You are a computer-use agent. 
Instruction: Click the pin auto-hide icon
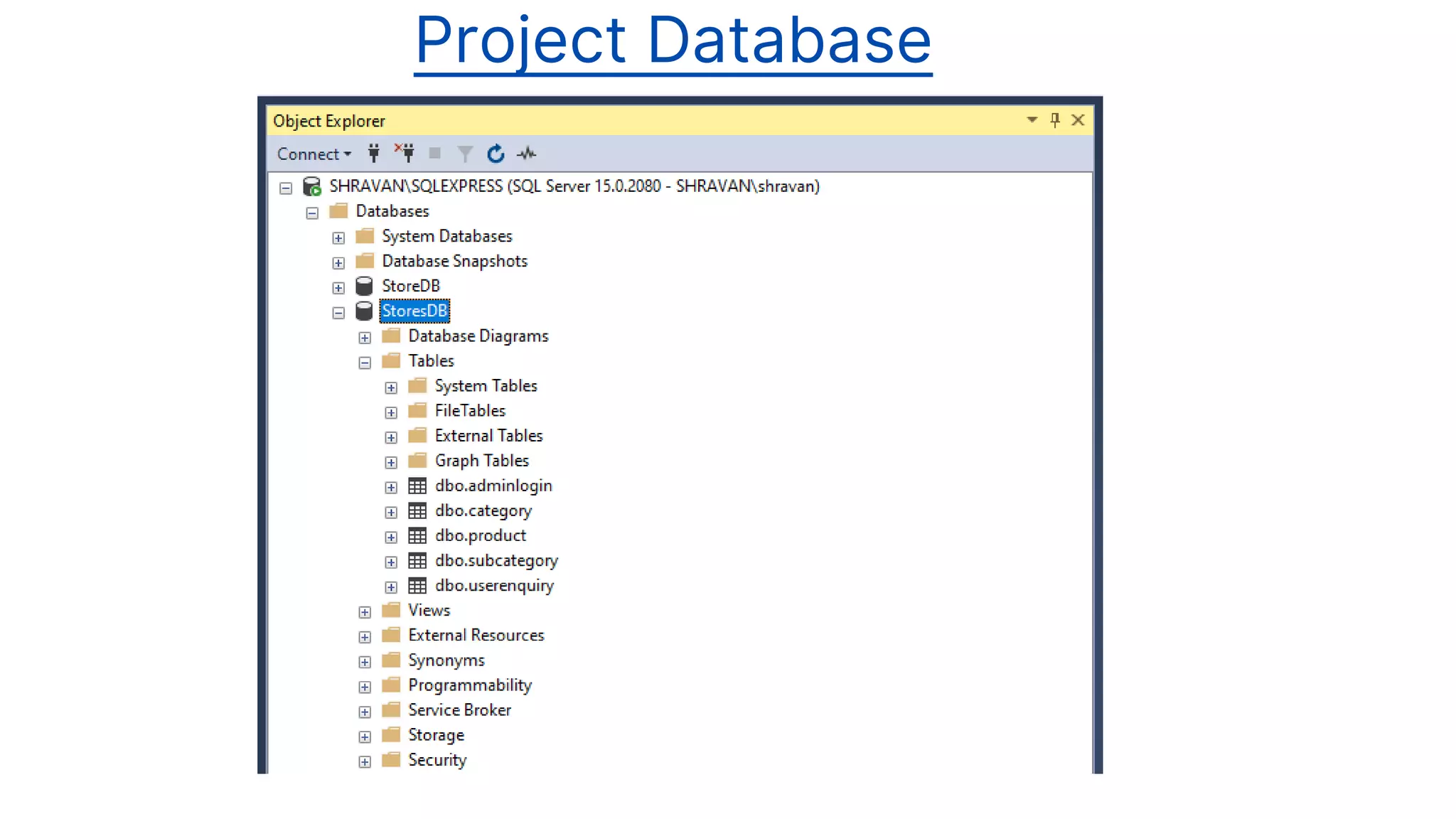[x=1055, y=120]
